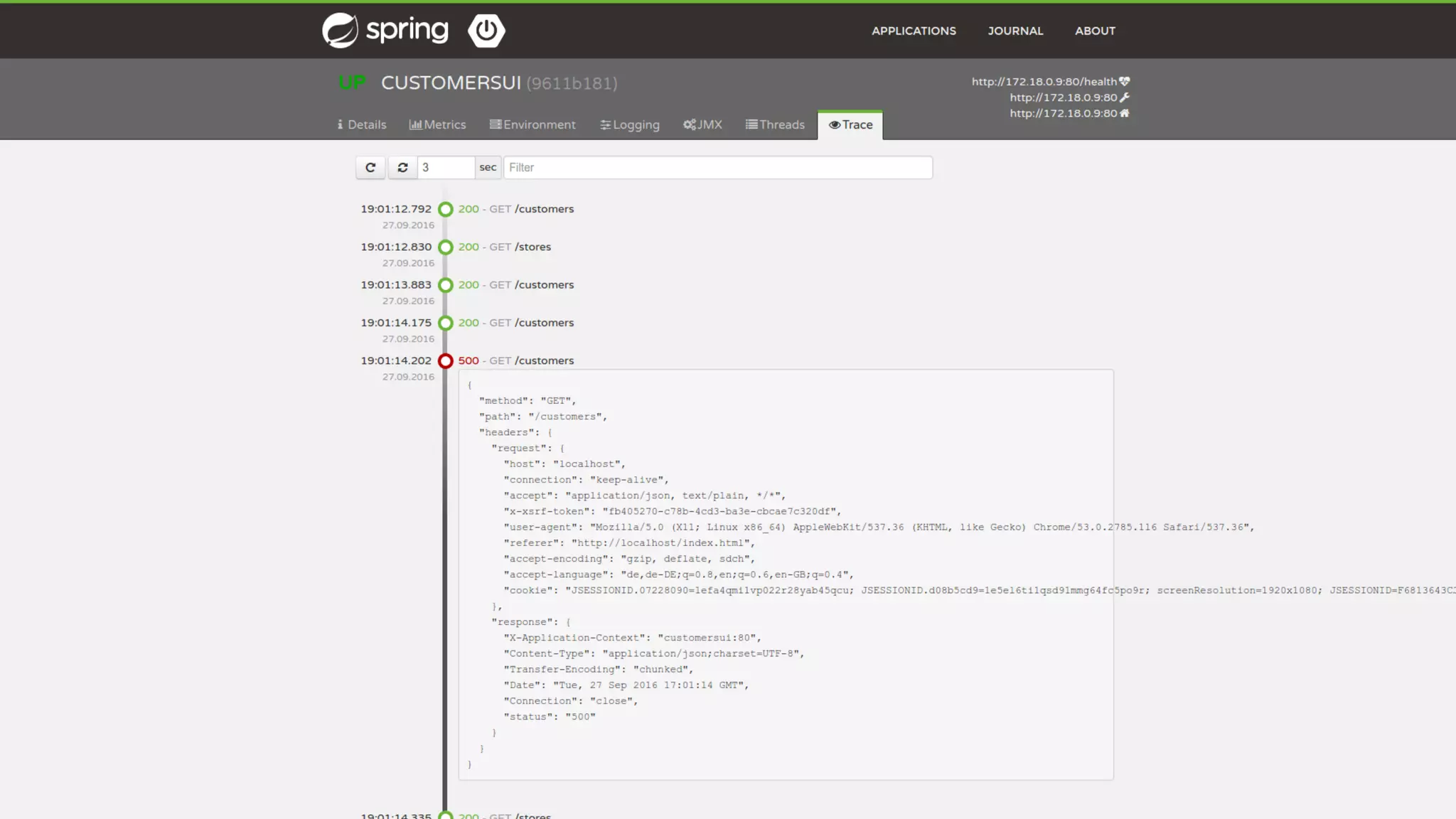Click inside the Filter input field
Image resolution: width=1456 pixels, height=819 pixels.
coord(717,168)
